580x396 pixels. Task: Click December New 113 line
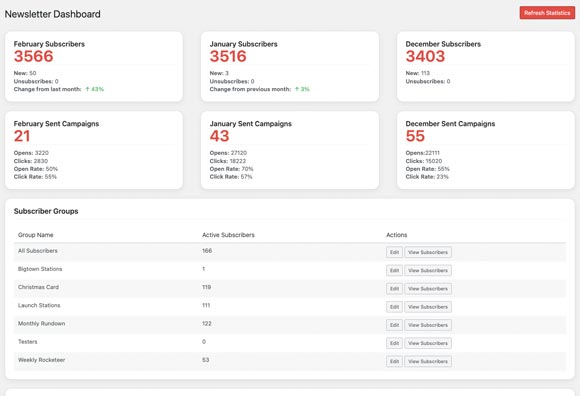(x=418, y=73)
